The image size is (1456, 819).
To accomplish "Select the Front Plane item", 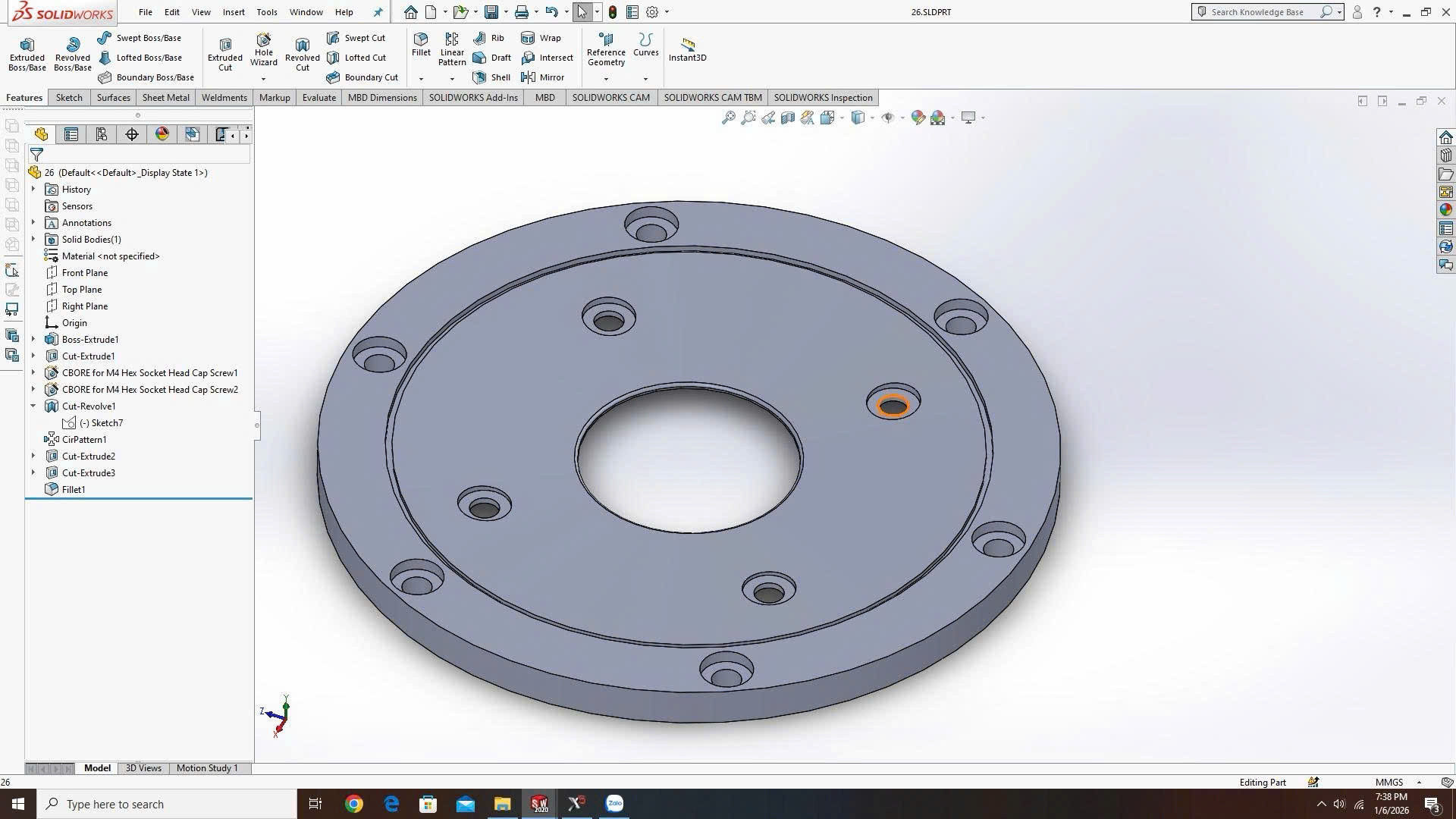I will pyautogui.click(x=84, y=273).
